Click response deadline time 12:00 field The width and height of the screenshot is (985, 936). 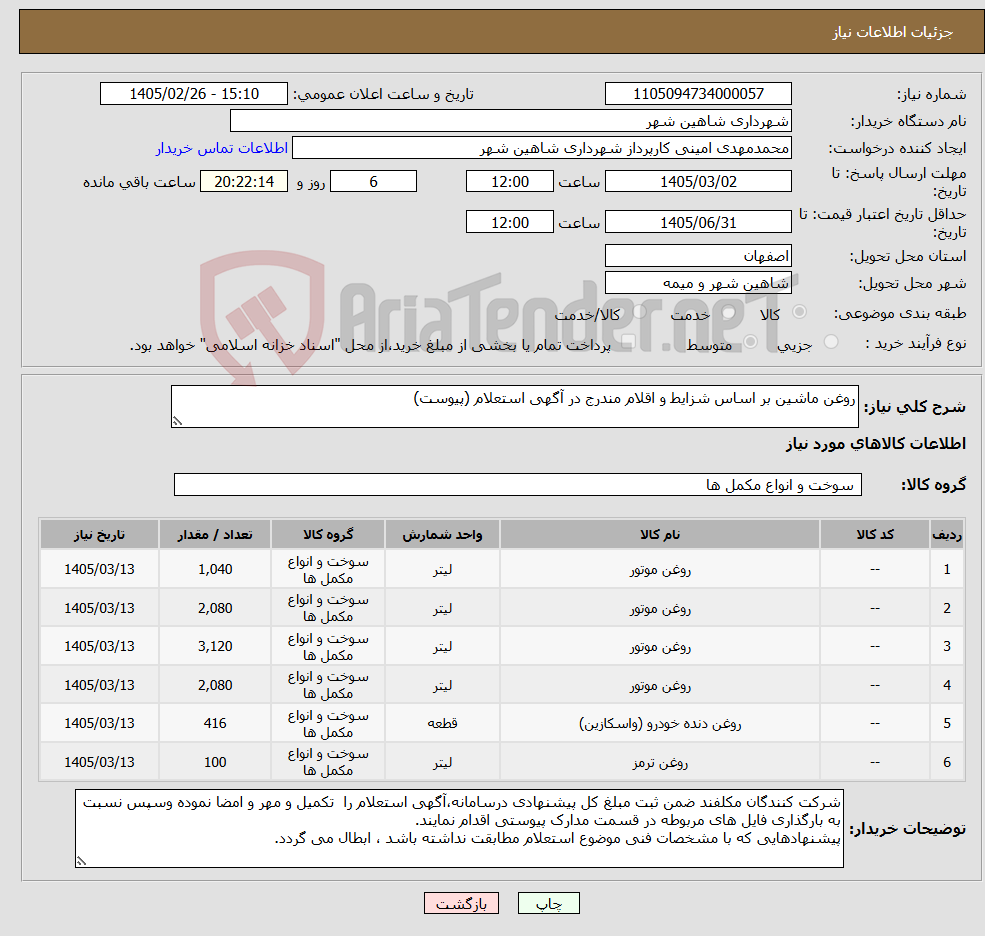tap(509, 182)
